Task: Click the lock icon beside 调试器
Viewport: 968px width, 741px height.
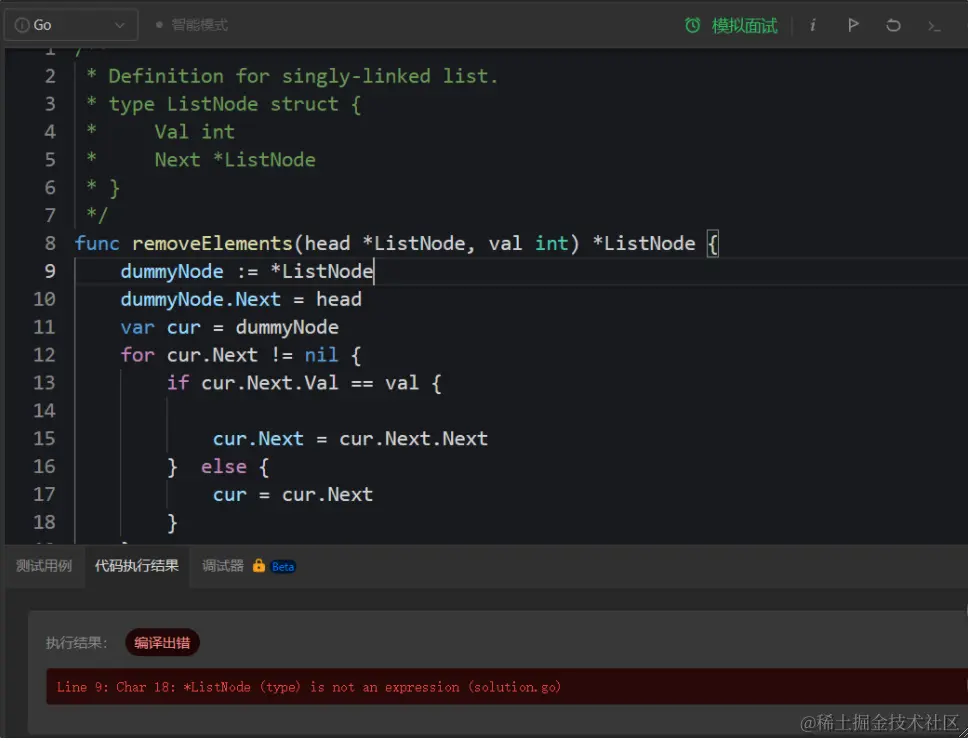Action: [x=259, y=566]
